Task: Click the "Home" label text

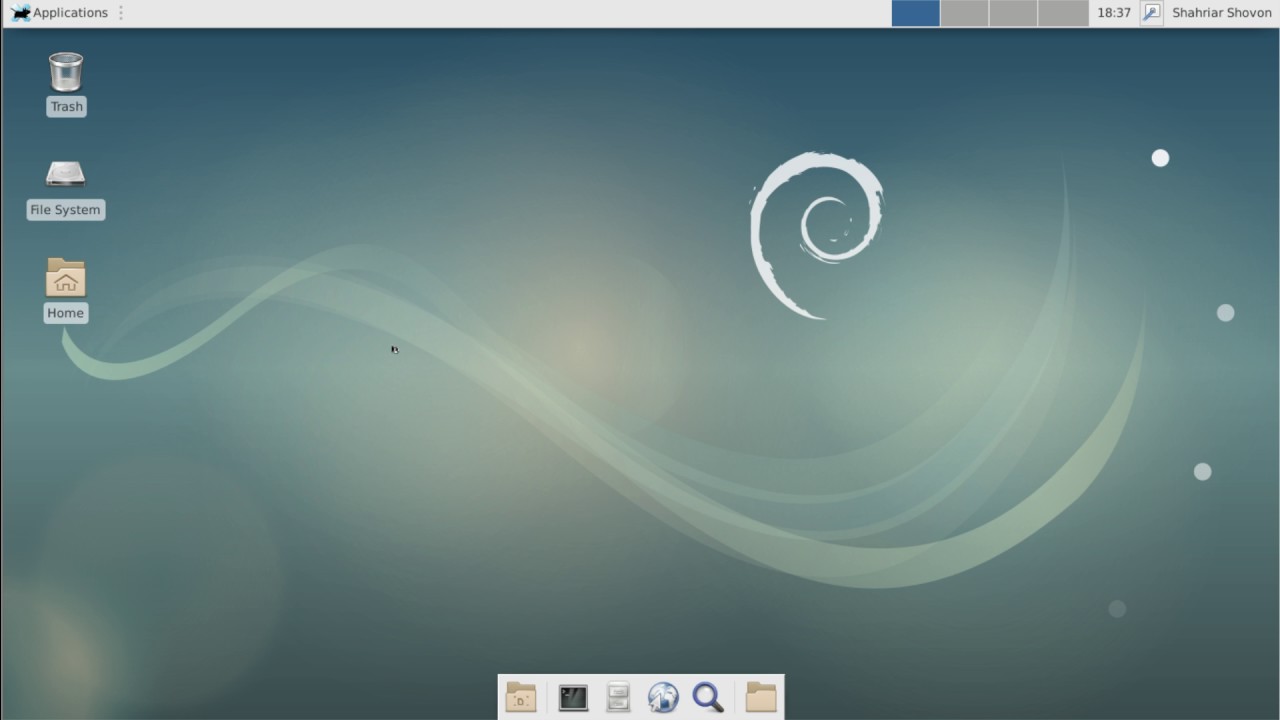Action: point(66,313)
